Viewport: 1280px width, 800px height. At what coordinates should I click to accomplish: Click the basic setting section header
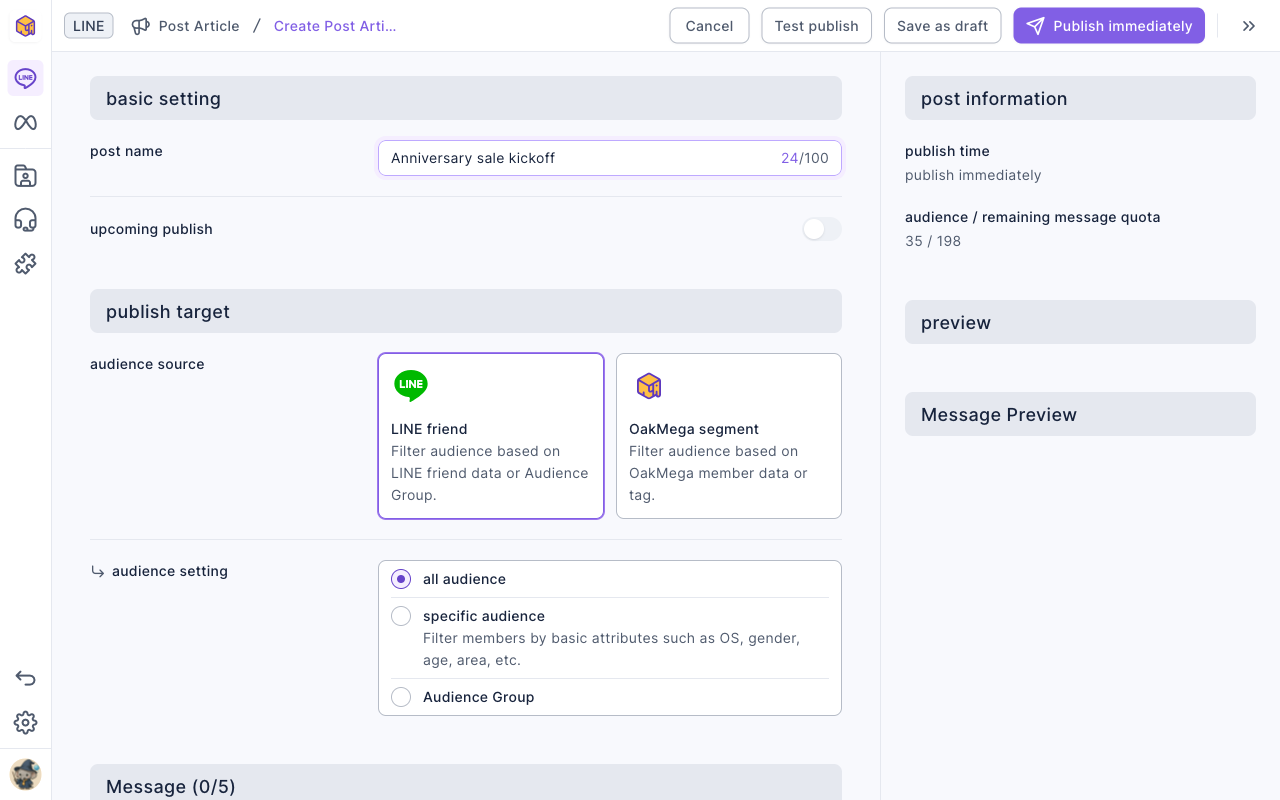pos(466,98)
